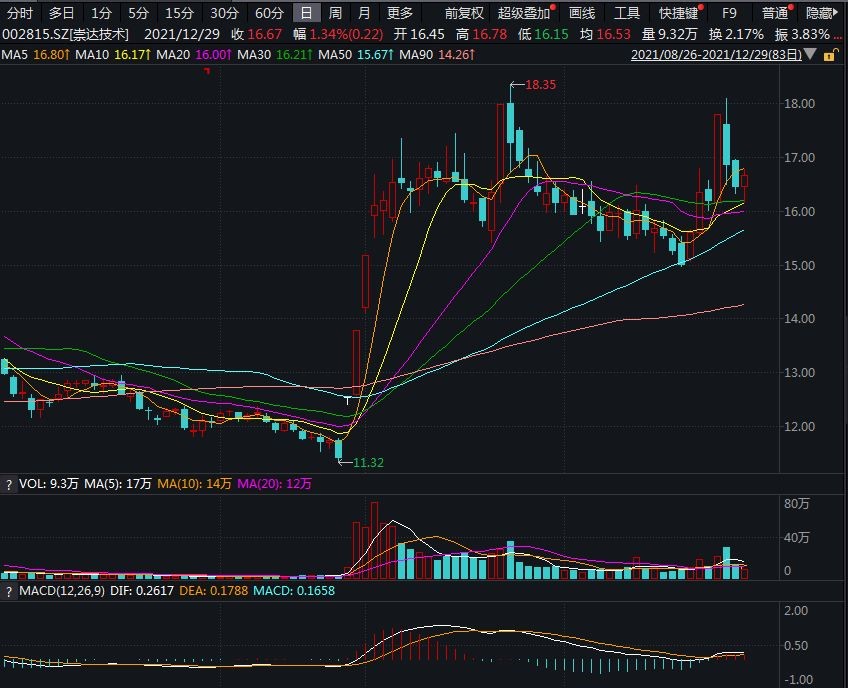The image size is (848, 688).
Task: Open the 前复权 price adjustment option
Action: pos(464,13)
